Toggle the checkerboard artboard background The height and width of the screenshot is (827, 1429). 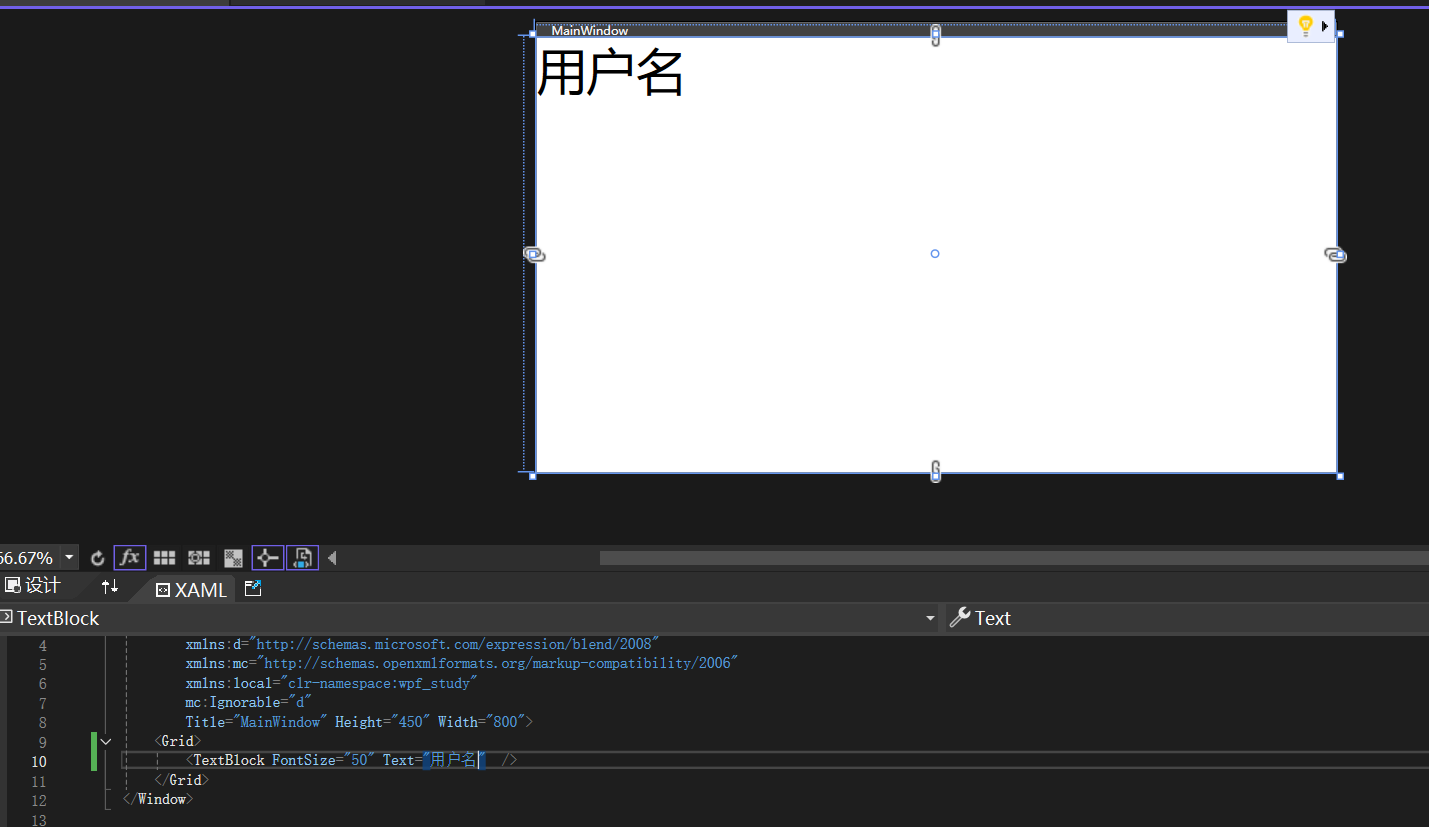tap(233, 558)
